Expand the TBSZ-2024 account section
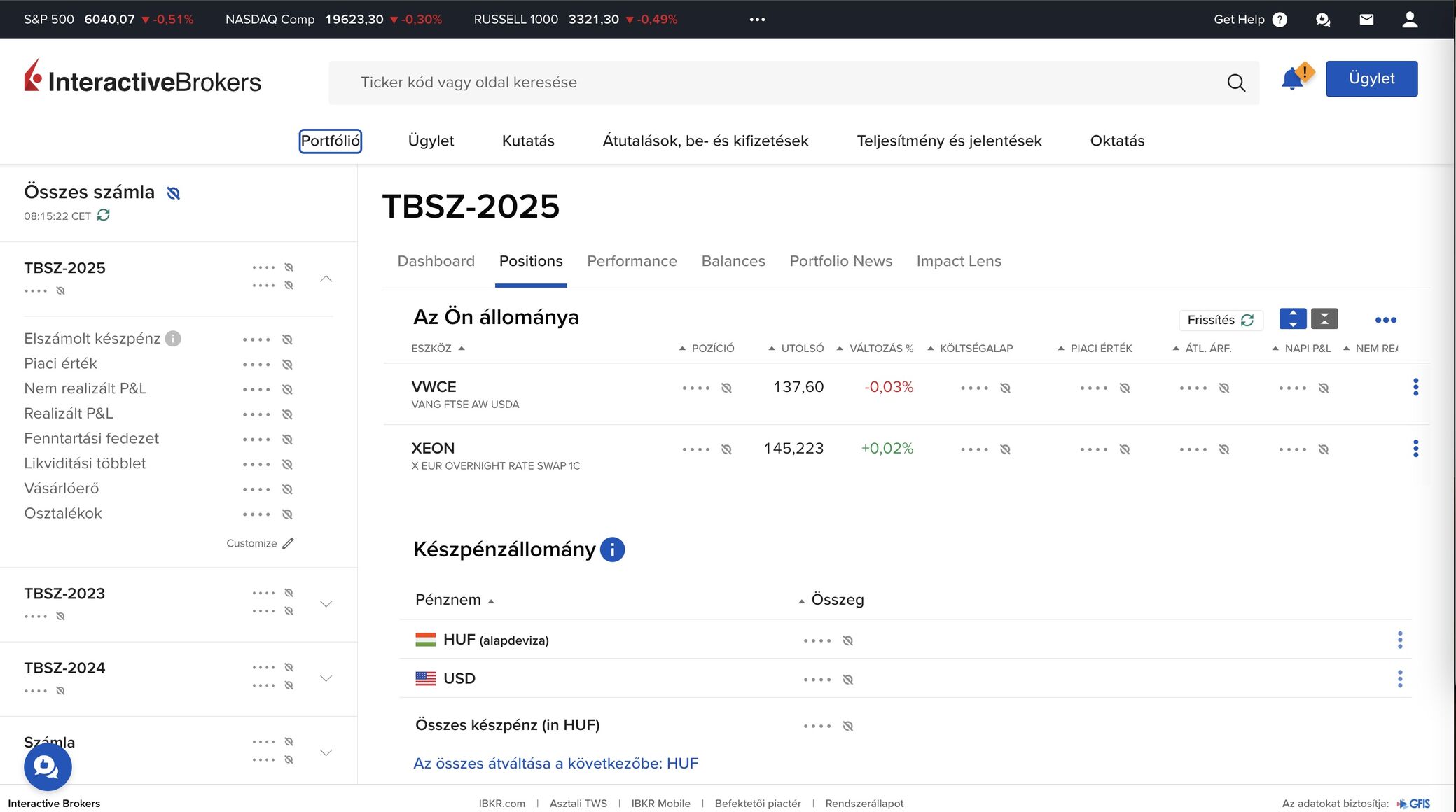The width and height of the screenshot is (1456, 812). point(326,678)
